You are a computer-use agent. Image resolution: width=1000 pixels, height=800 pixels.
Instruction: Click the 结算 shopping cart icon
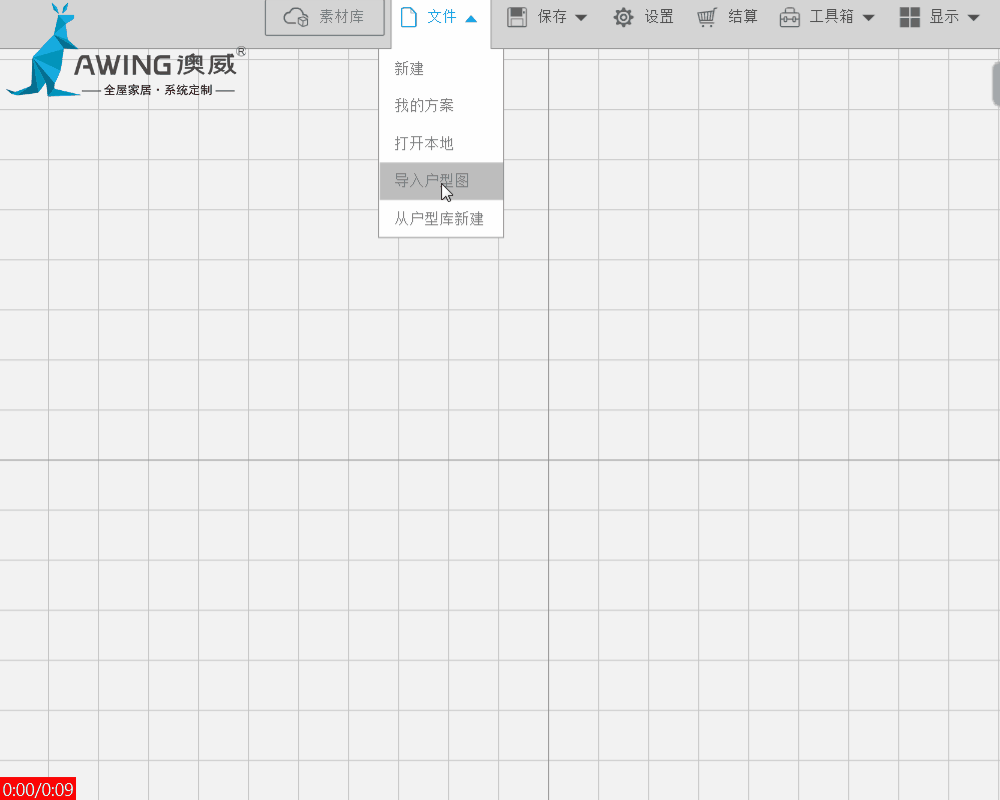coord(707,17)
